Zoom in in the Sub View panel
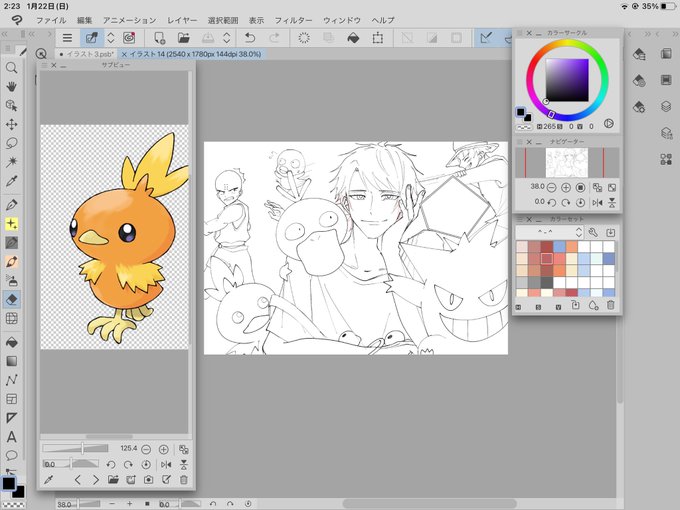 163,449
